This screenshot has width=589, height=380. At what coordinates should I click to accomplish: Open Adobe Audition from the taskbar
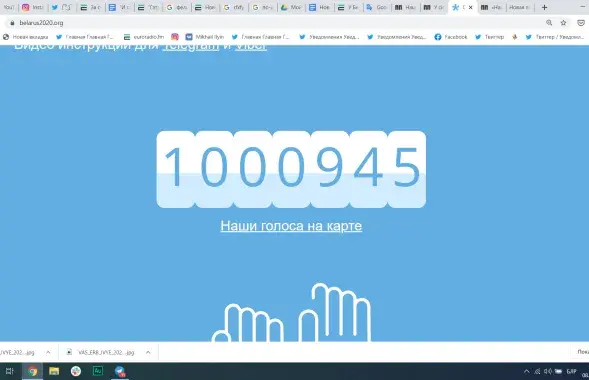click(98, 371)
